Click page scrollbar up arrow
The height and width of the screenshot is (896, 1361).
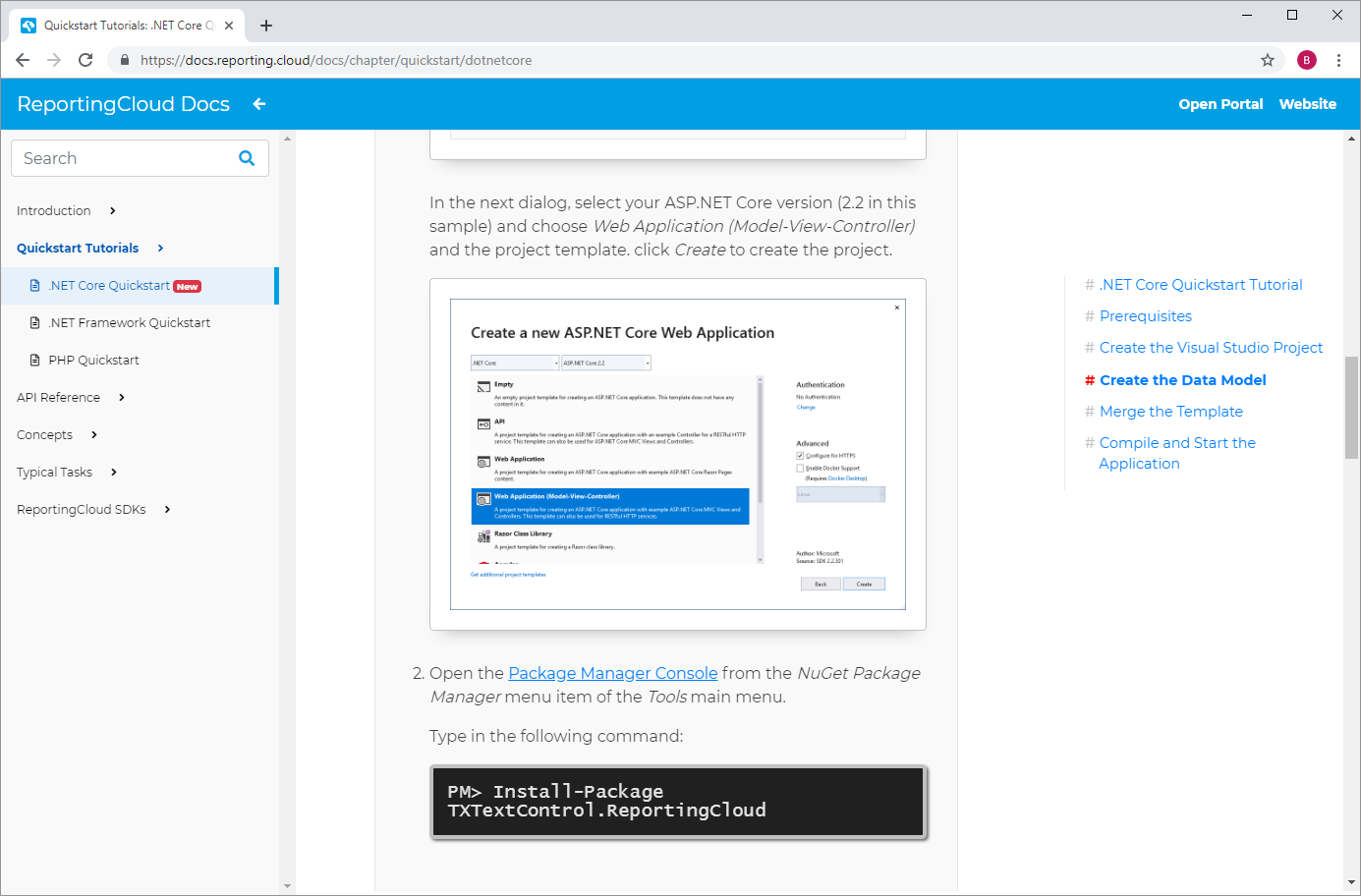tap(1352, 139)
